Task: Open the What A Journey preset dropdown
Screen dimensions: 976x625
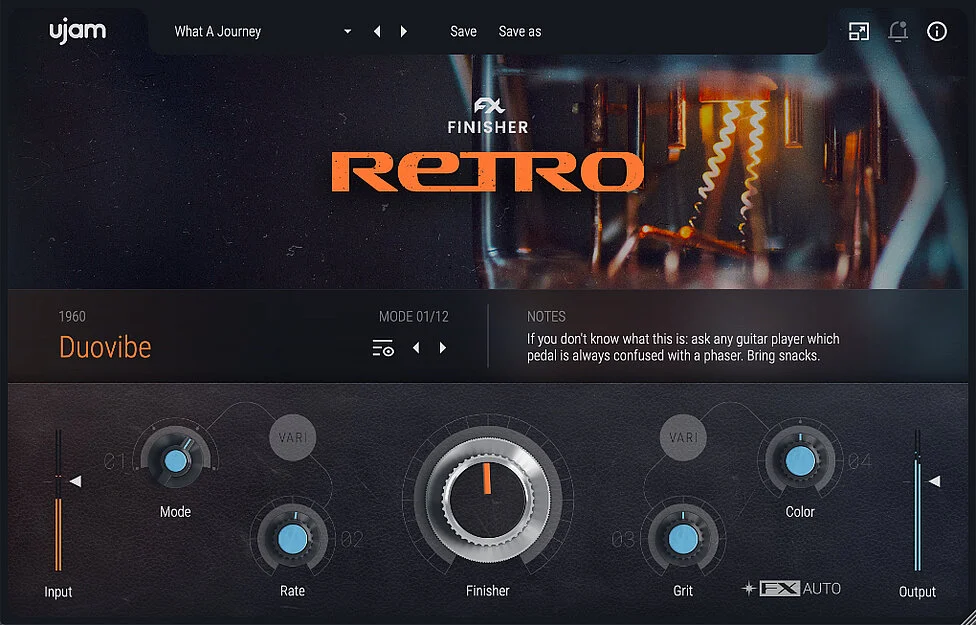Action: click(x=260, y=31)
